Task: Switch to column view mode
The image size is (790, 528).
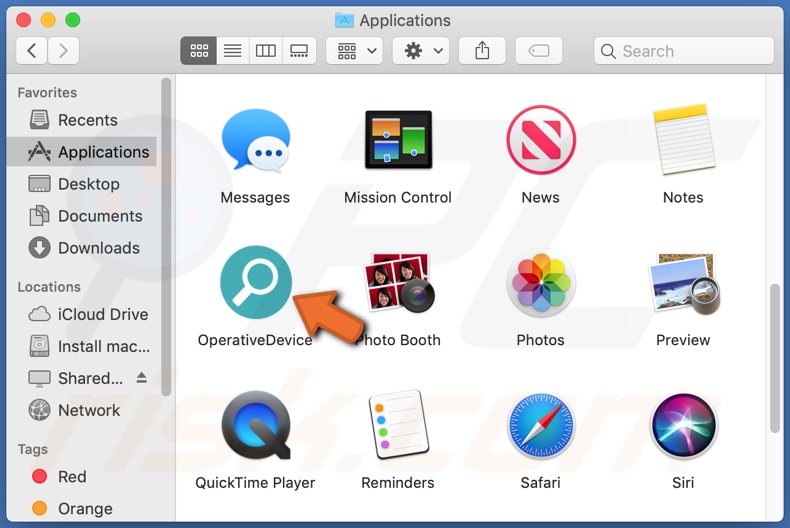Action: point(266,51)
